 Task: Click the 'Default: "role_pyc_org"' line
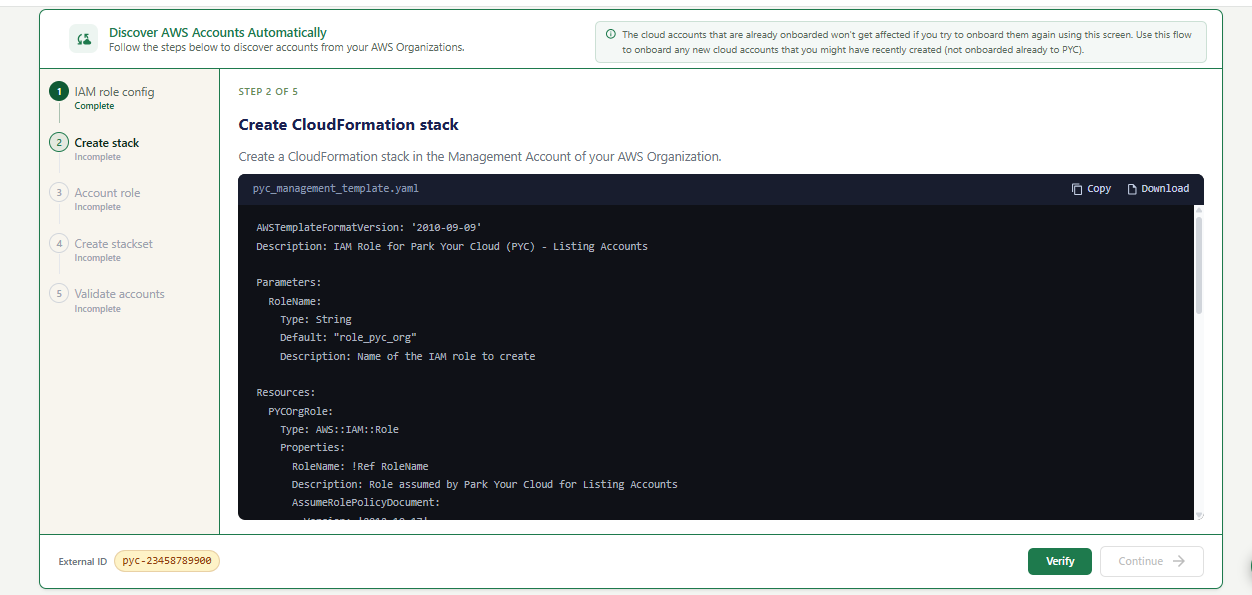[x=348, y=338]
